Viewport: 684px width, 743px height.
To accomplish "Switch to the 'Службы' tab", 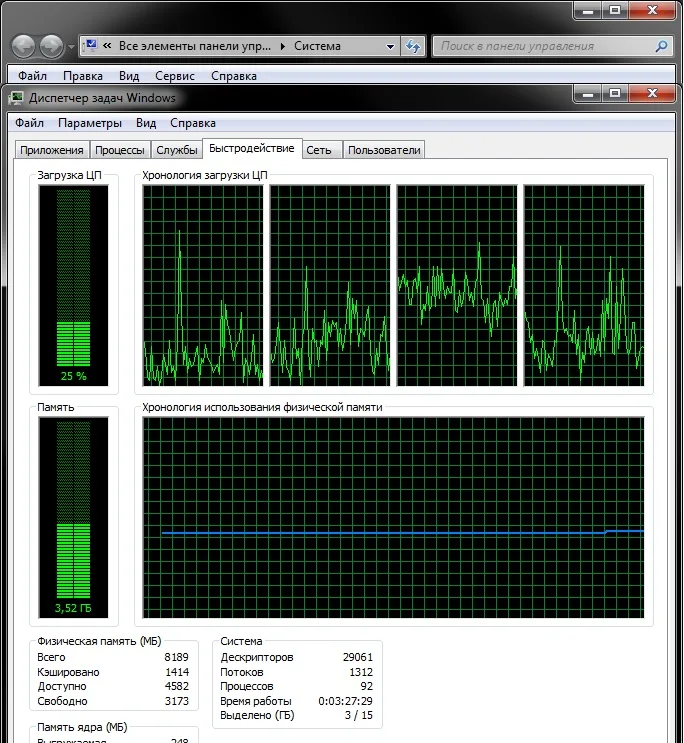I will (x=177, y=150).
